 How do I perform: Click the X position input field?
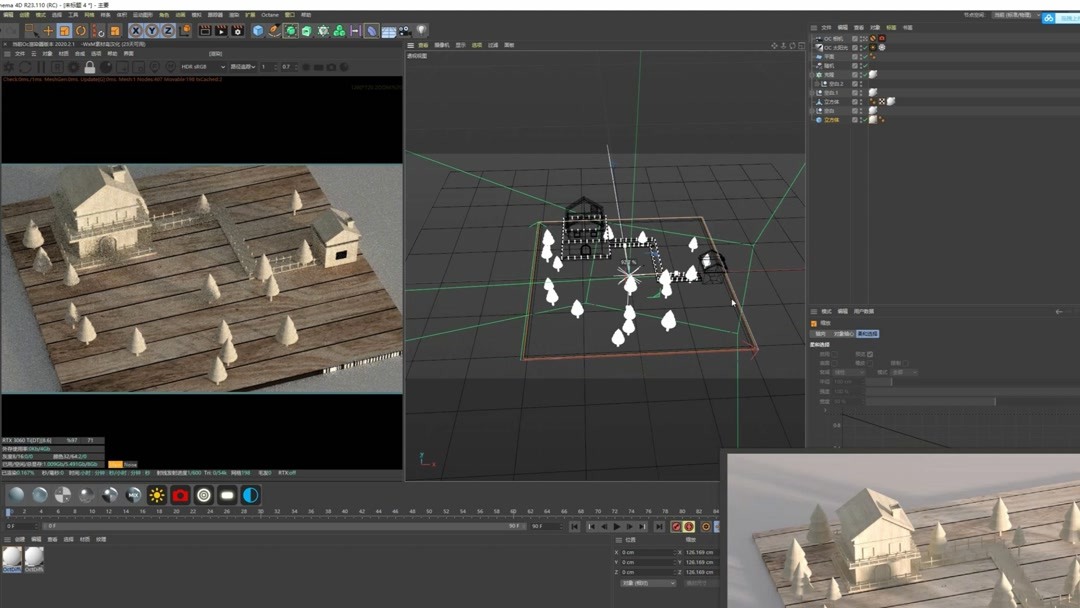coord(648,552)
